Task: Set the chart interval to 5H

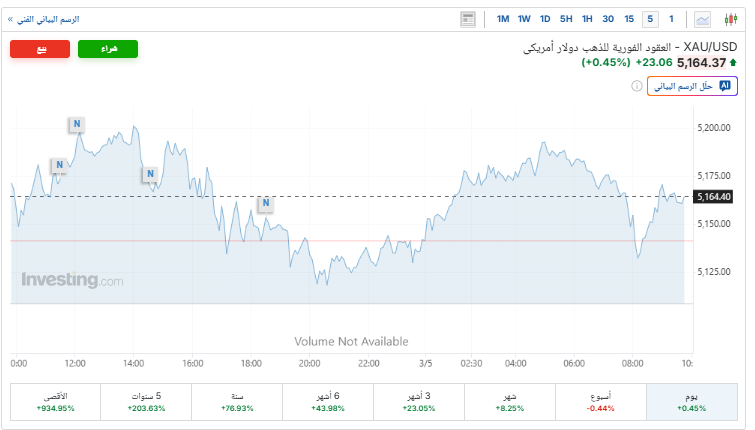Action: click(x=566, y=19)
